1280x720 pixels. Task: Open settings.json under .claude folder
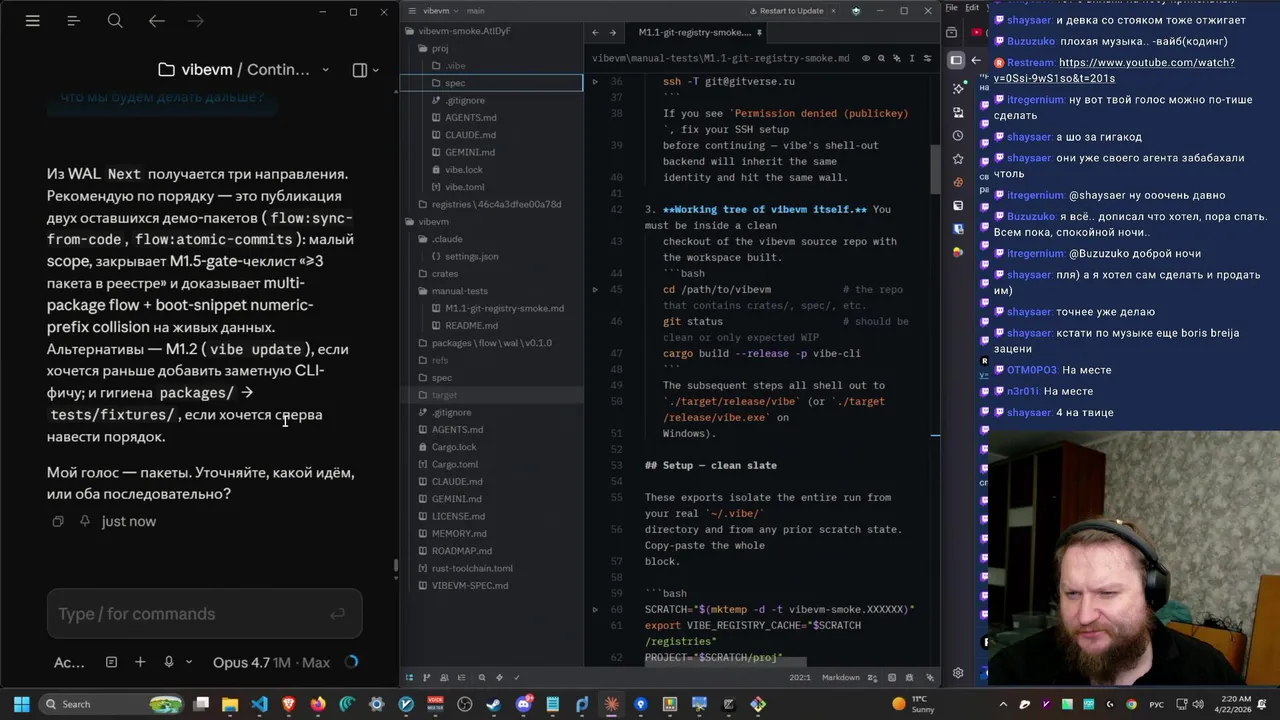[471, 256]
